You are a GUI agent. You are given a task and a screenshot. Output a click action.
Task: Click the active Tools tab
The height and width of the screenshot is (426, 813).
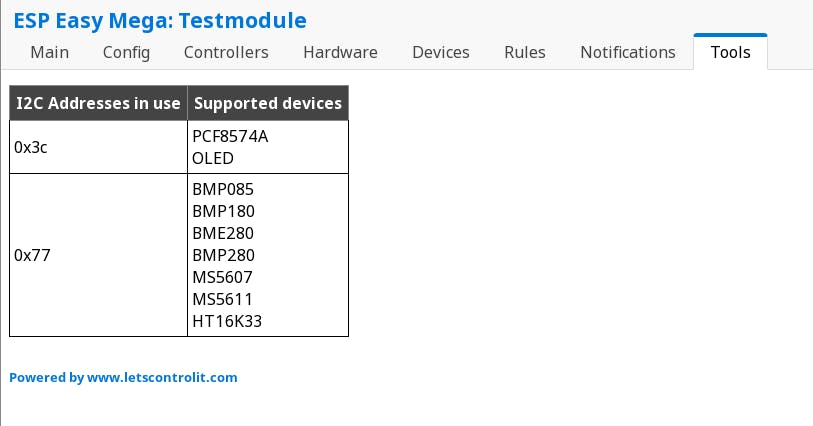tap(730, 52)
